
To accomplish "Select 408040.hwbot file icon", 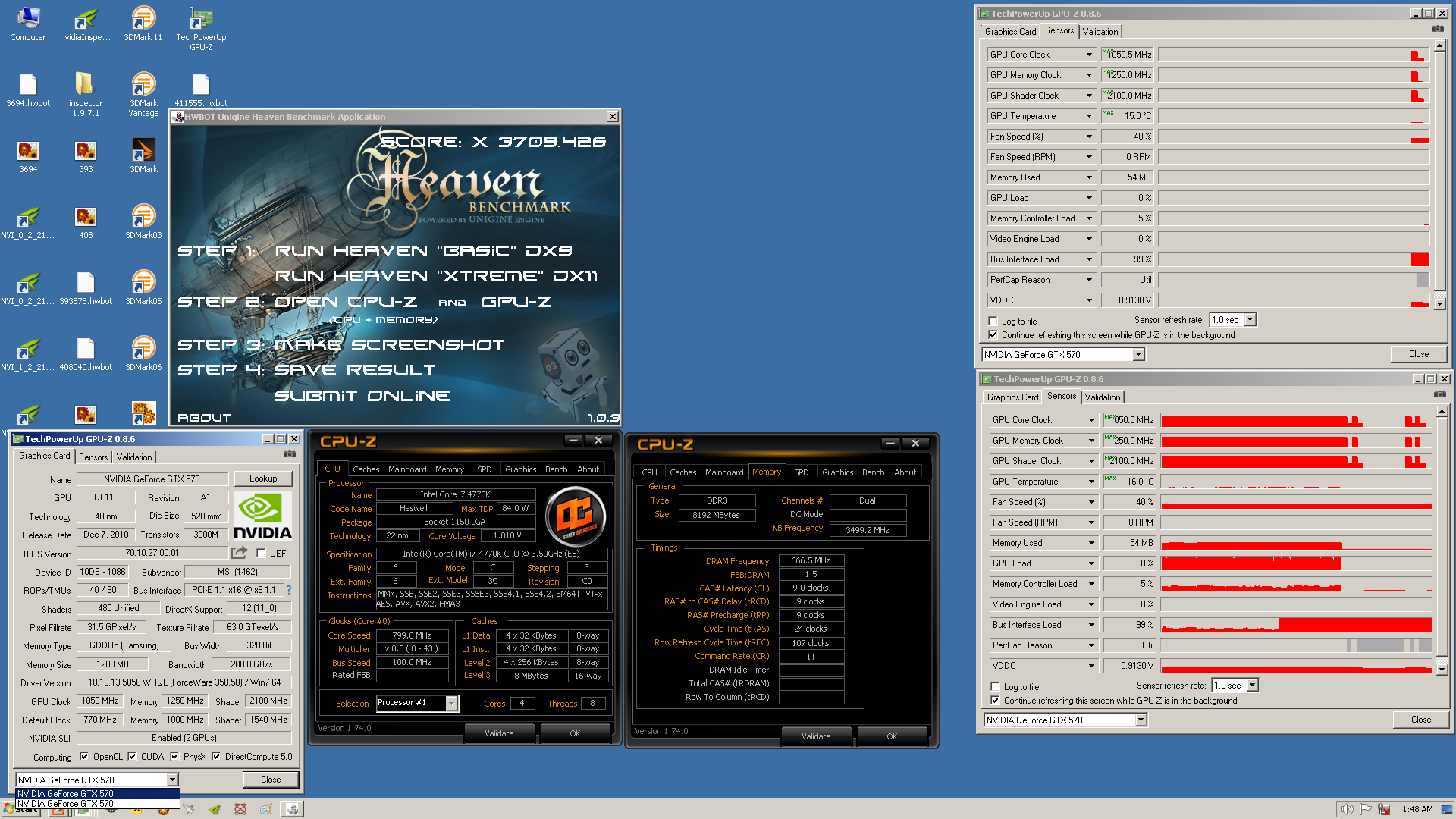I will (86, 354).
